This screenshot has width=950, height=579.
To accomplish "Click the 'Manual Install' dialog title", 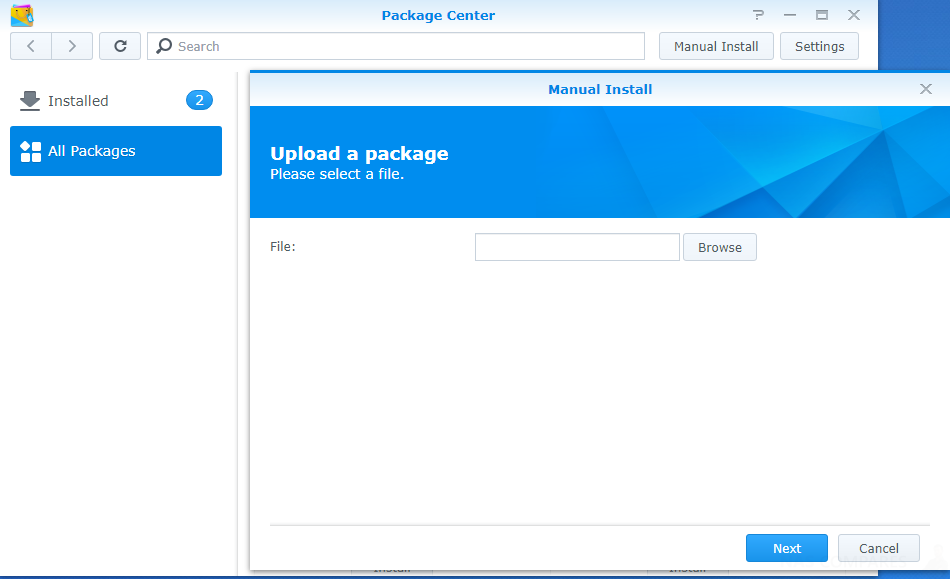I will tap(600, 90).
